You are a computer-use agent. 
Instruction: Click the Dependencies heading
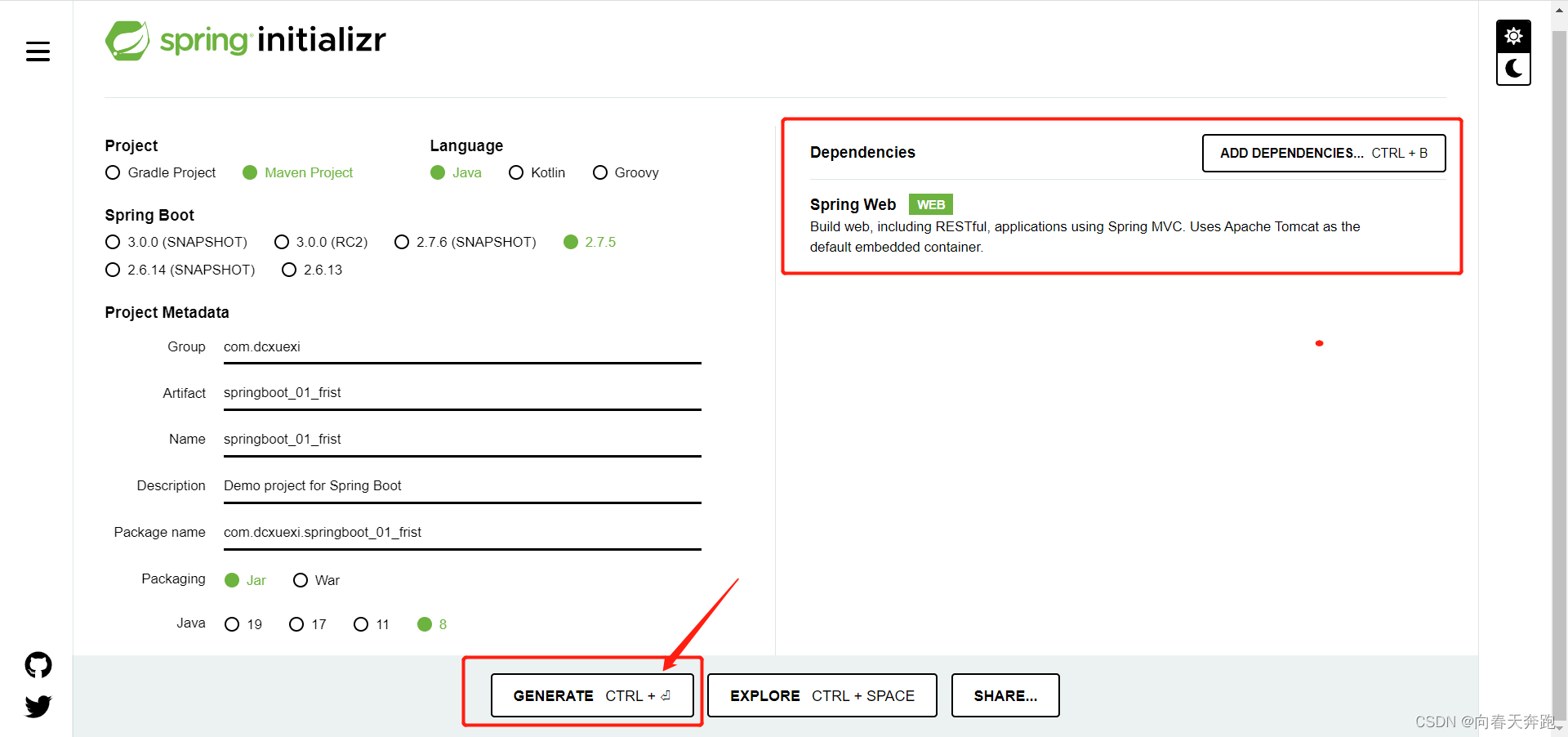[862, 152]
